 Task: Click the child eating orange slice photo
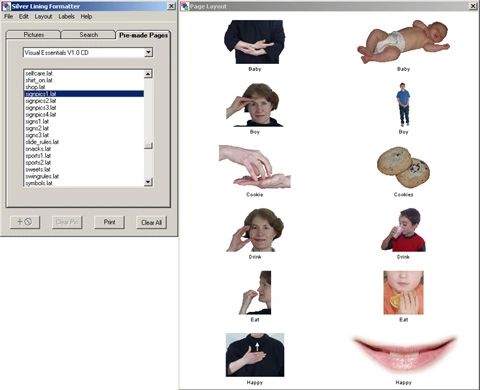[x=403, y=293]
